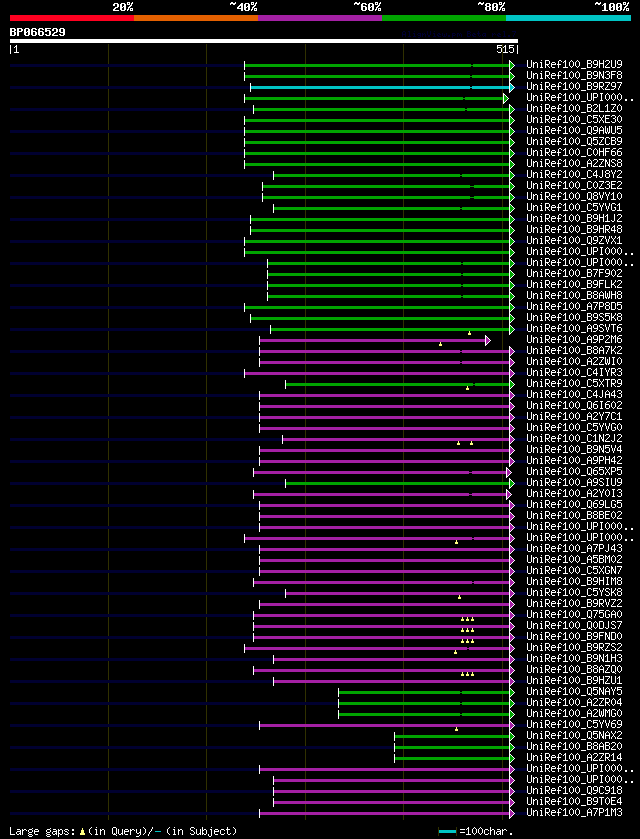Pick subject UniRef100_Q6I602
Screen dimensions: 640x839
[574, 407]
